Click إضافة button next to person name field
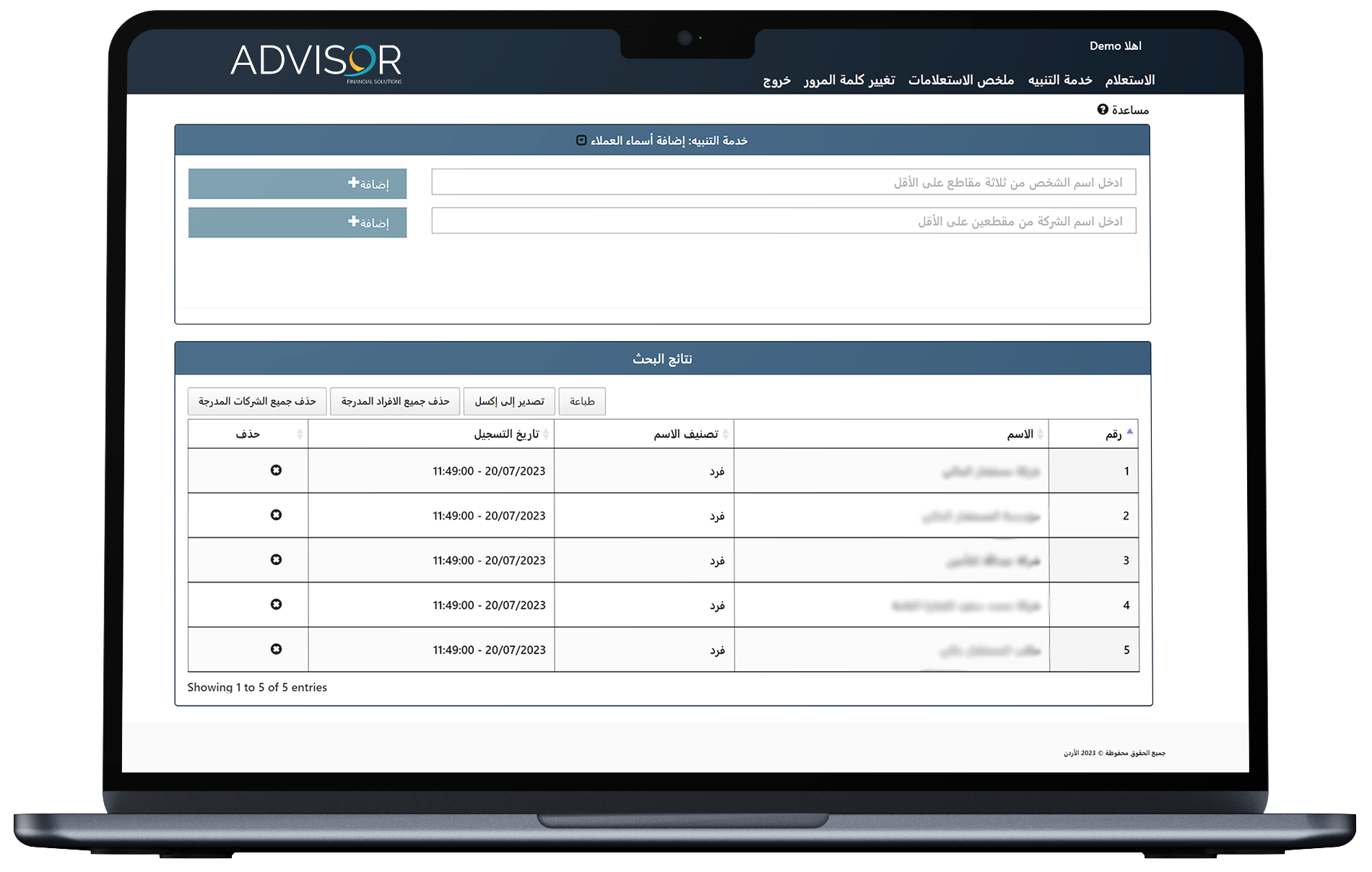1372x872 pixels. (298, 184)
